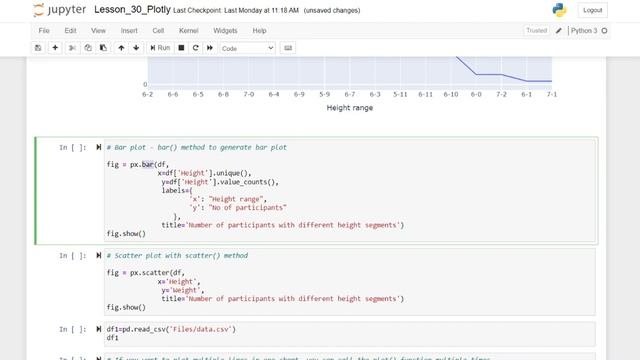640x360 pixels.
Task: Insert a new cell below
Action: click(55, 48)
